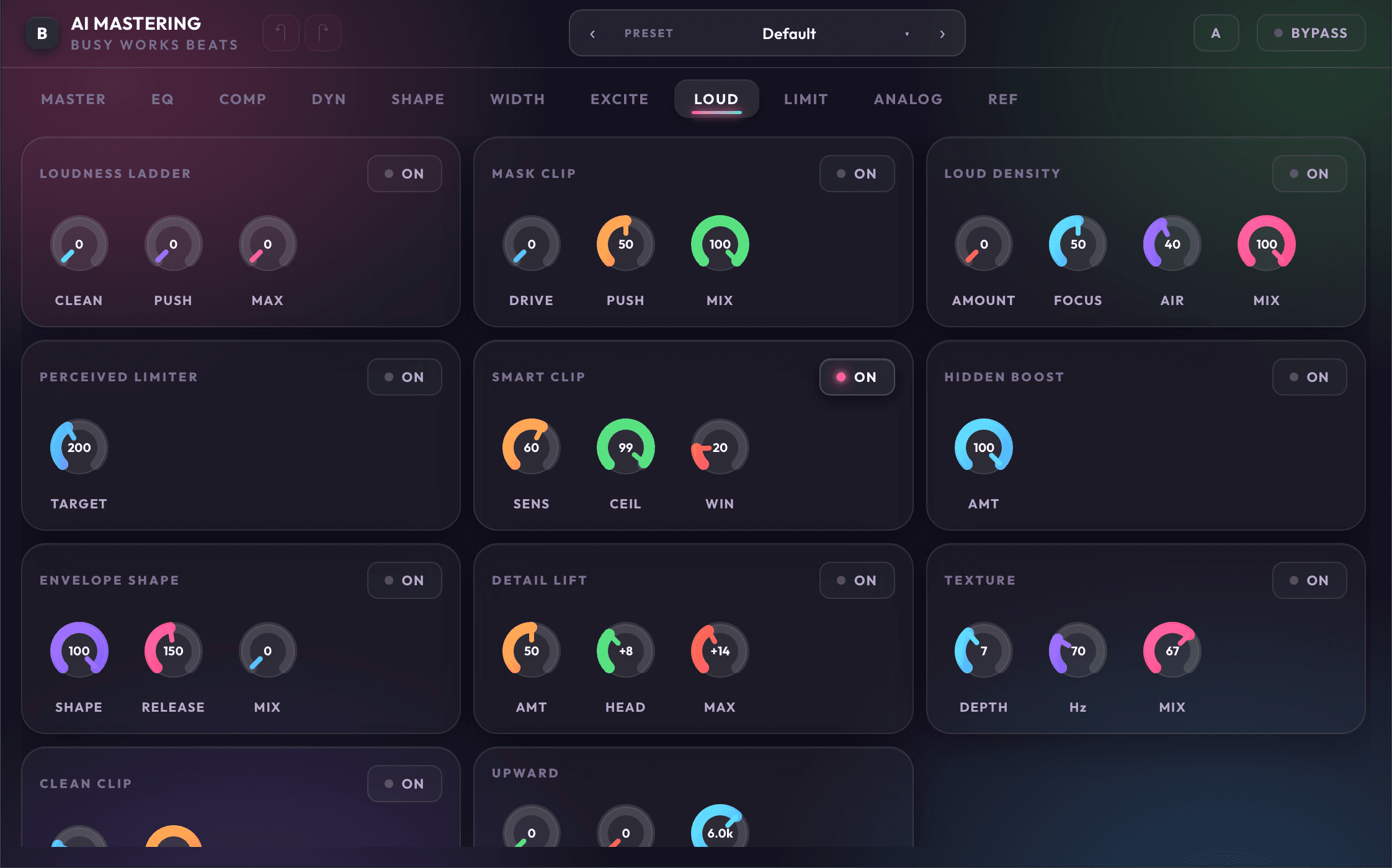Switch to the MASTER tab
Image resolution: width=1392 pixels, height=868 pixels.
(73, 99)
